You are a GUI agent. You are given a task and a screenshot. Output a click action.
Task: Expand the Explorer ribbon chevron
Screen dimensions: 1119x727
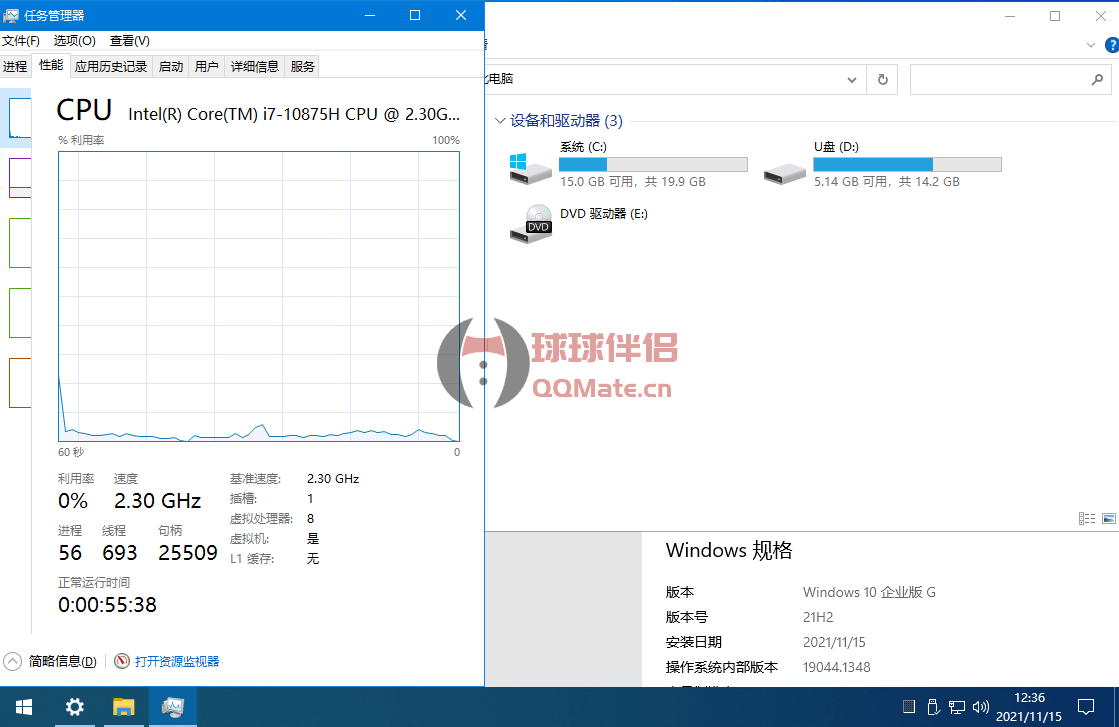point(1091,45)
